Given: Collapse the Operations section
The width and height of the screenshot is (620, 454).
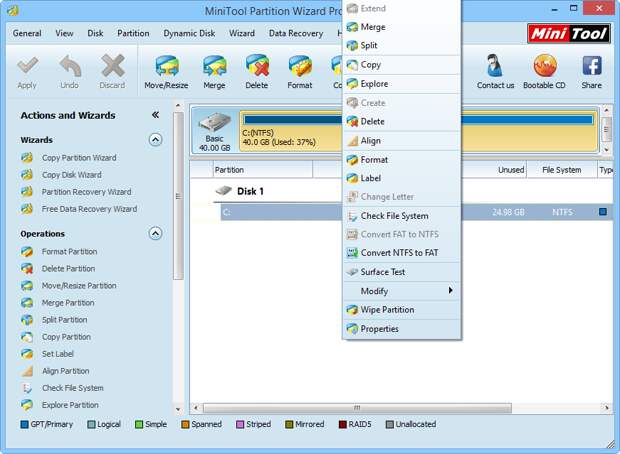Looking at the screenshot, I should pyautogui.click(x=155, y=233).
